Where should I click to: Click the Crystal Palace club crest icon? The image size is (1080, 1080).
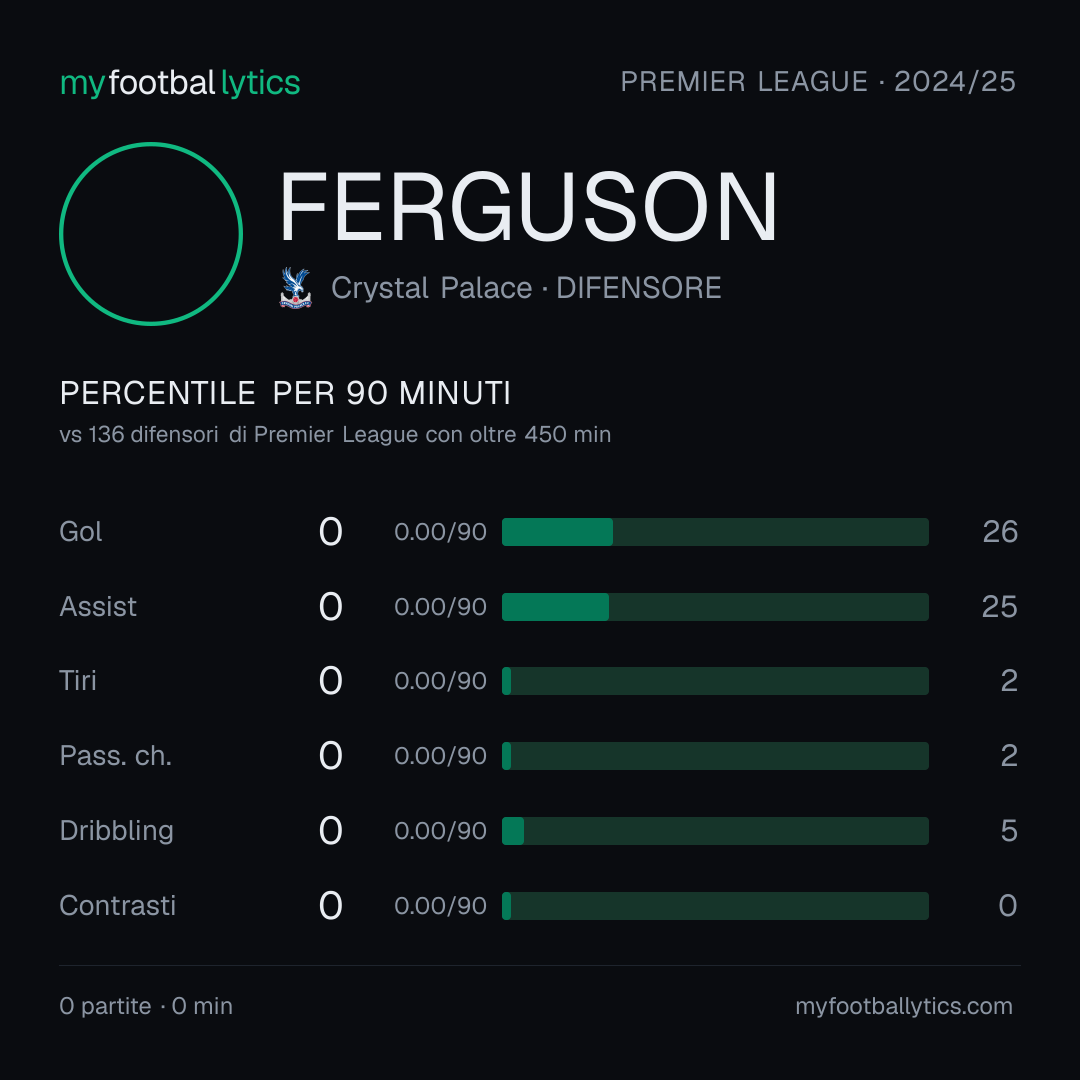click(x=295, y=288)
